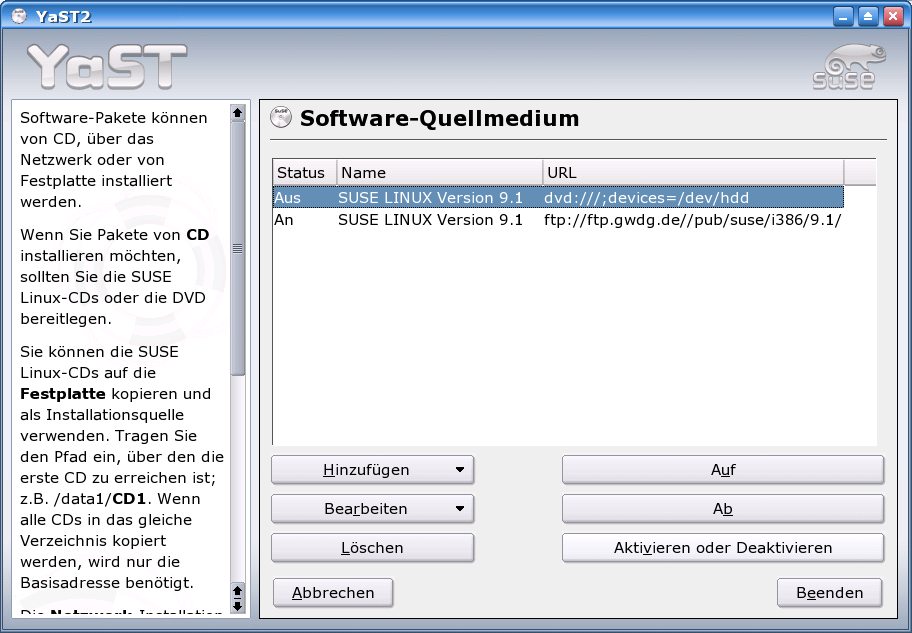Minimize the YaST2 window
Viewport: 912px width, 633px height.
[843, 16]
